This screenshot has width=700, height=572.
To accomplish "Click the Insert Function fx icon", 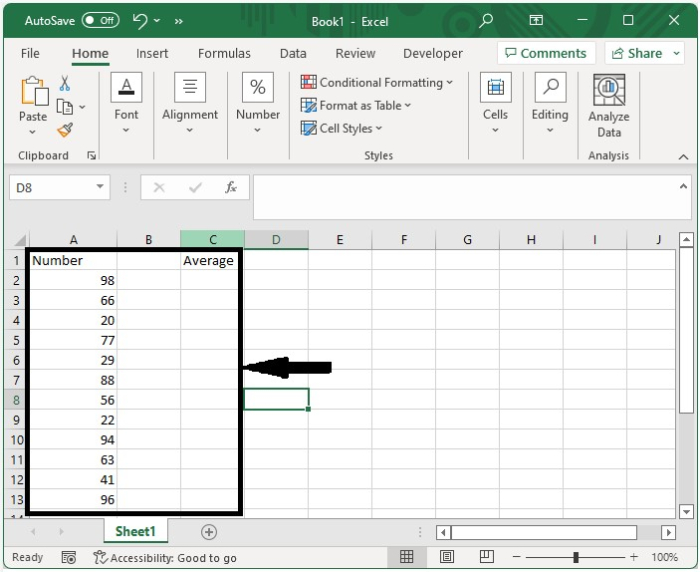I will tap(231, 188).
